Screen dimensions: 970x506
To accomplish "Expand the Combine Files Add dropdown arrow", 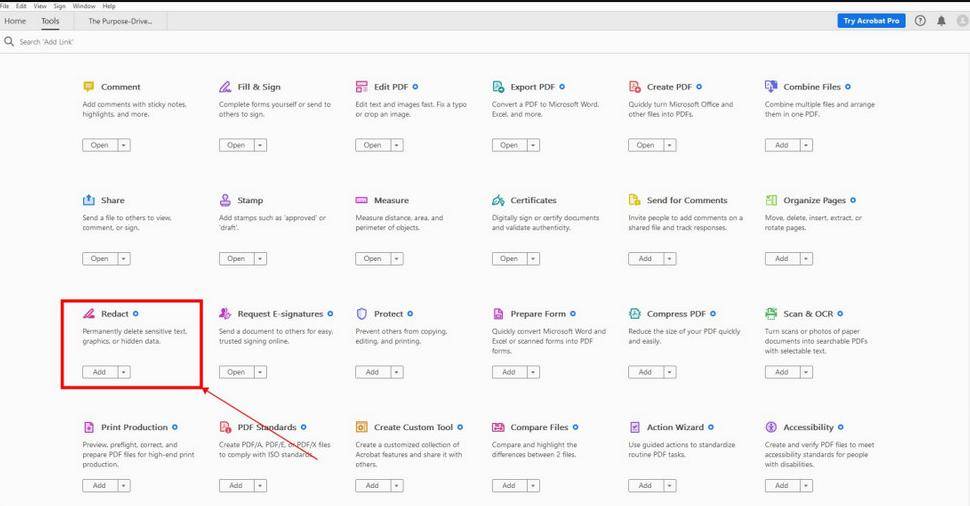I will 806,145.
